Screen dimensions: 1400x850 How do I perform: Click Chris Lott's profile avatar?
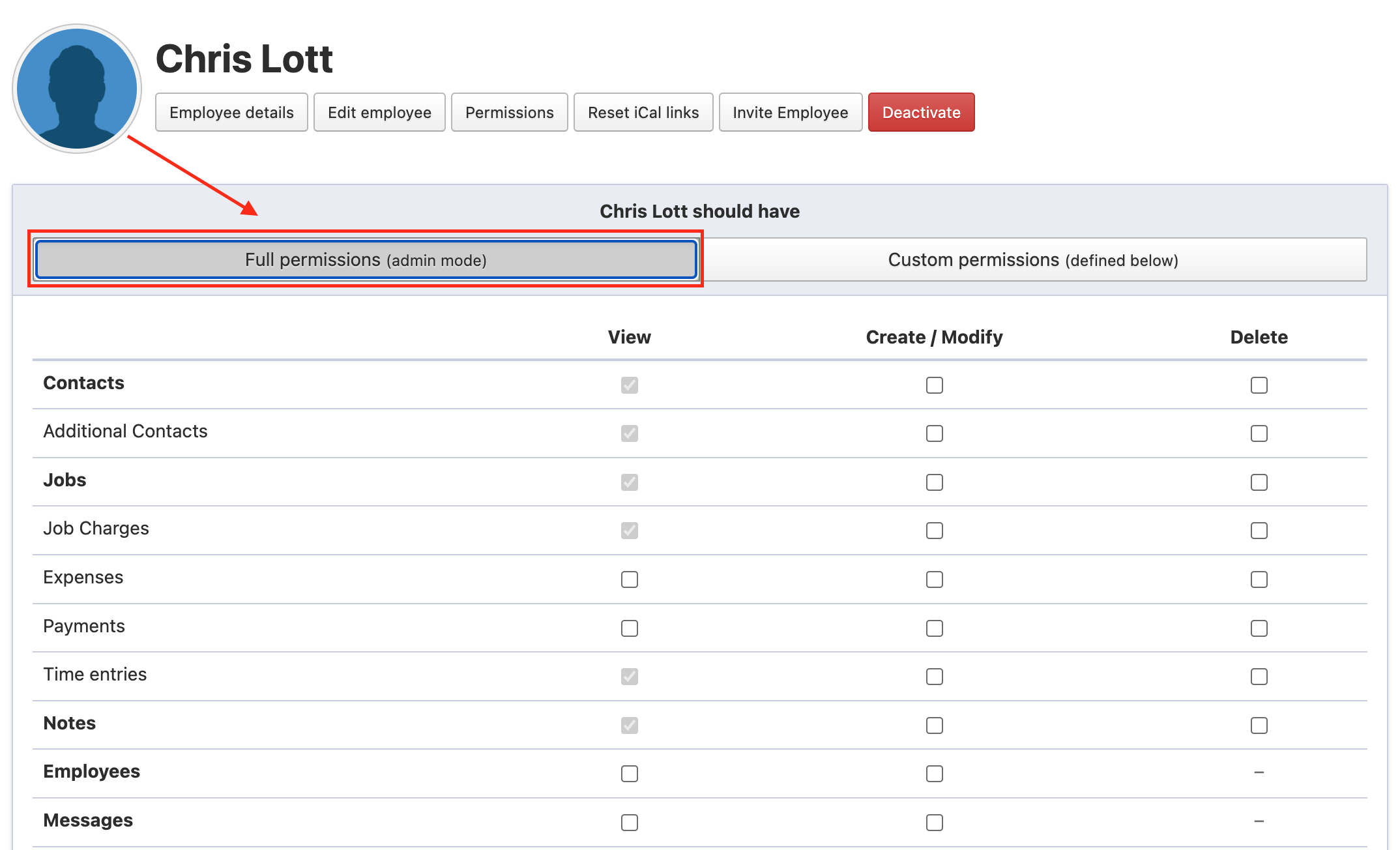point(77,88)
